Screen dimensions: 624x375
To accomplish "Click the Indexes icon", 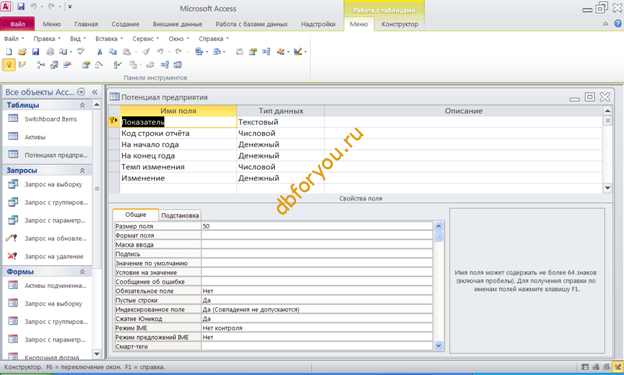I will 99,65.
